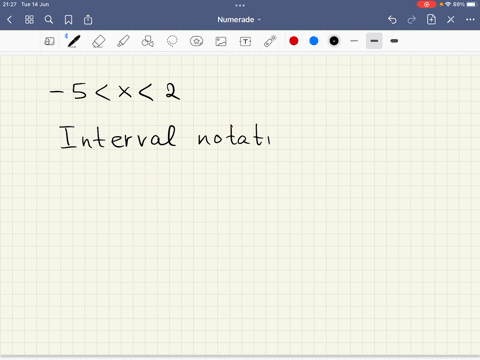Activate the laser pointer tool
480x360 pixels.
(270, 41)
